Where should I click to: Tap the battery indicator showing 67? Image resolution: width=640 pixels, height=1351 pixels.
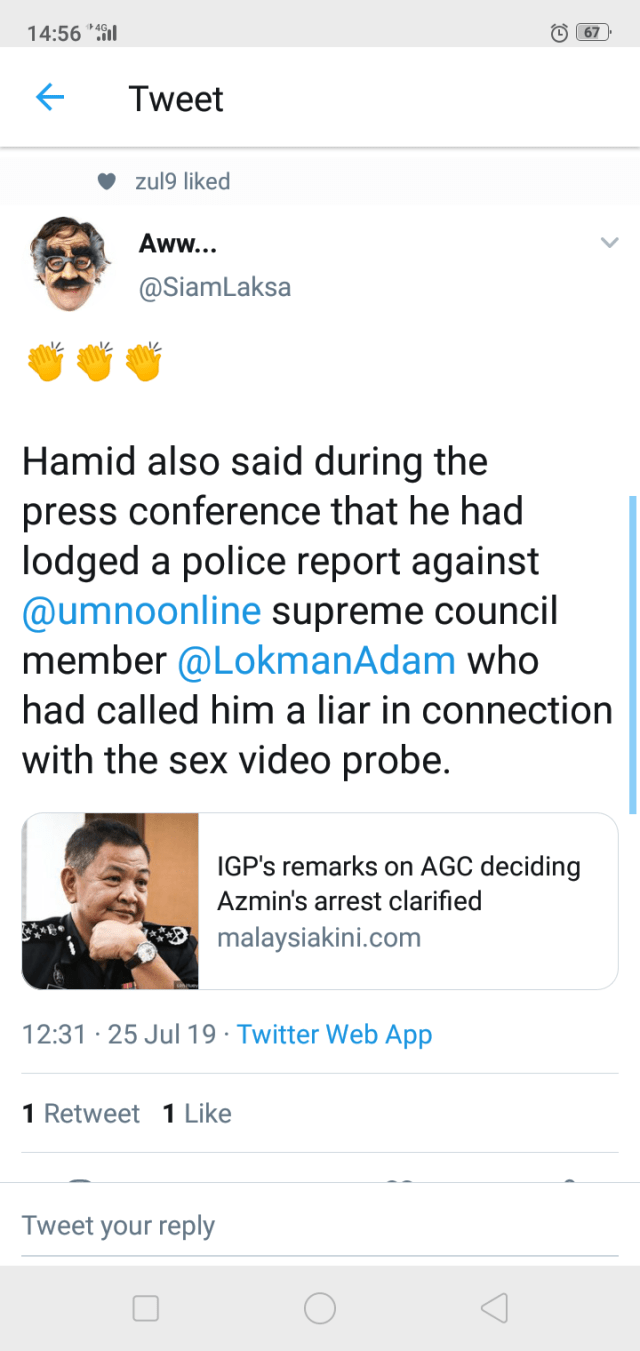593,32
